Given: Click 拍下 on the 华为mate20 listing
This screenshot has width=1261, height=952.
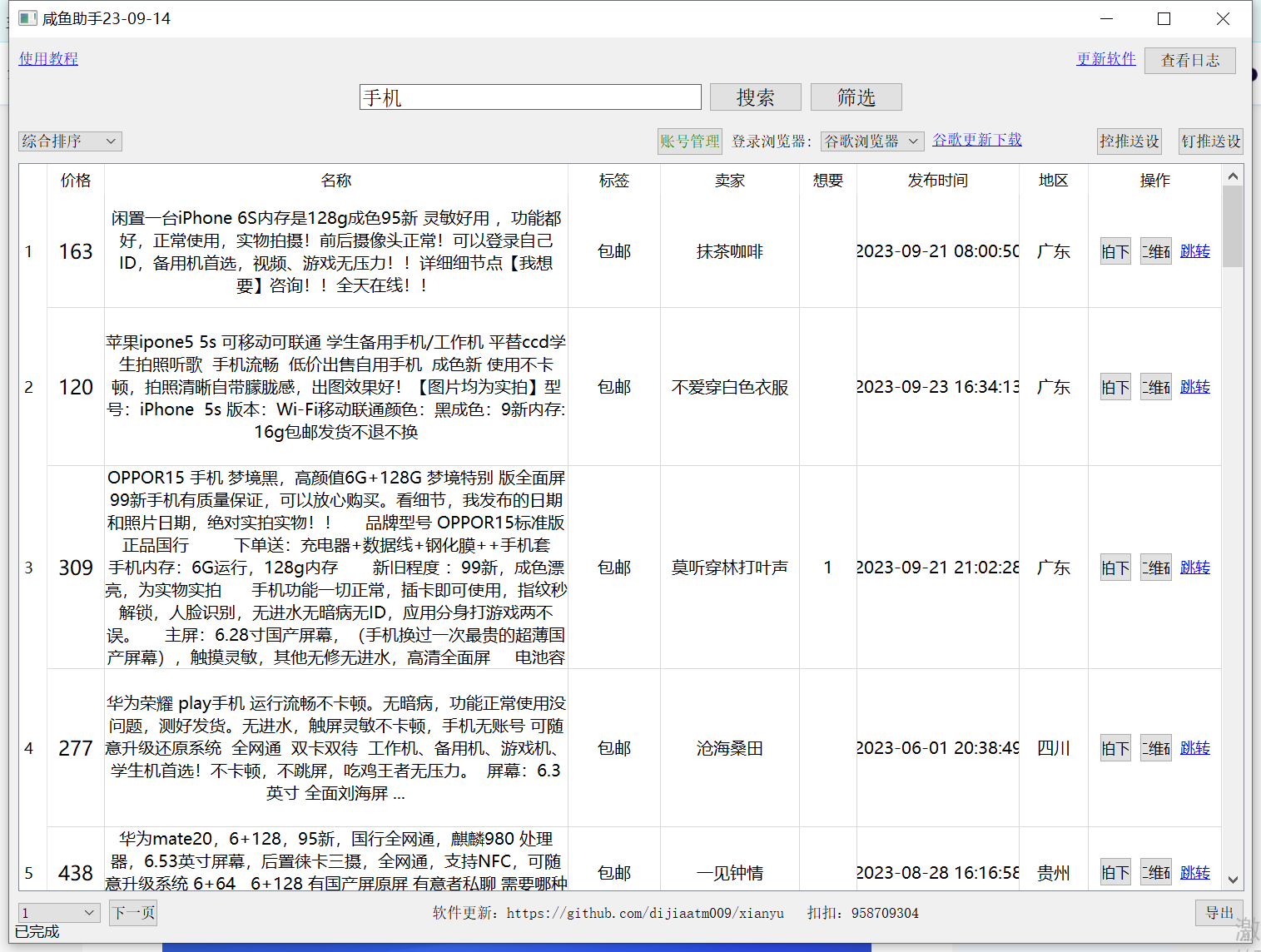Looking at the screenshot, I should tap(1115, 871).
